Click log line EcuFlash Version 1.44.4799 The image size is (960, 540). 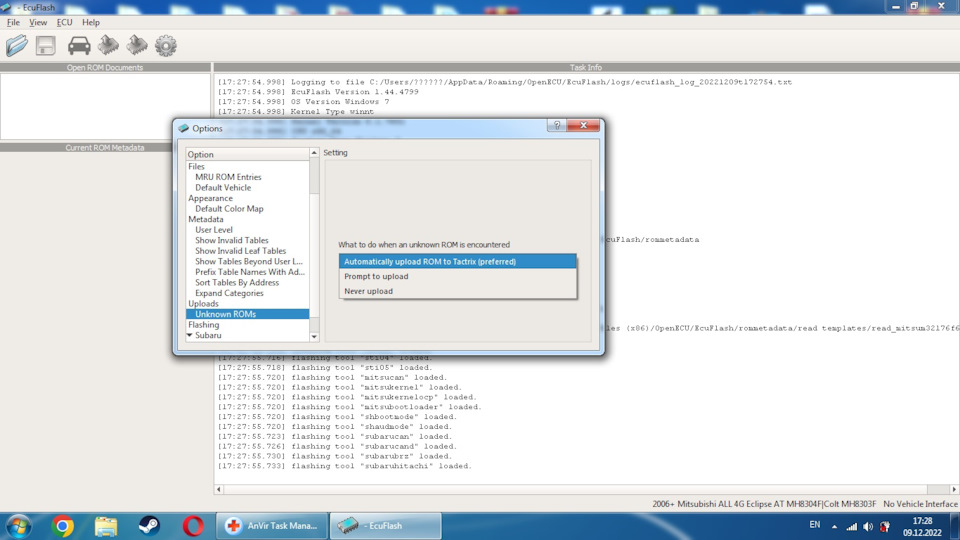tap(318, 92)
